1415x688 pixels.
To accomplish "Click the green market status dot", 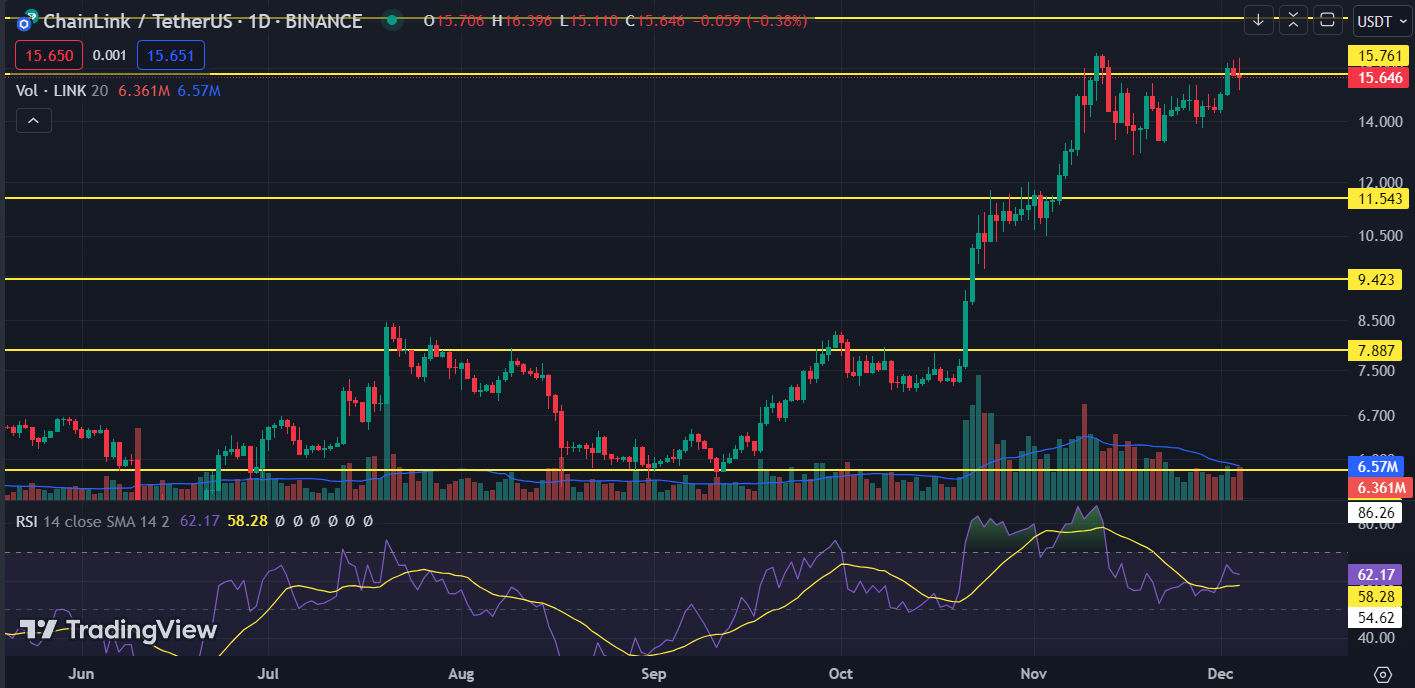I will pos(393,20).
